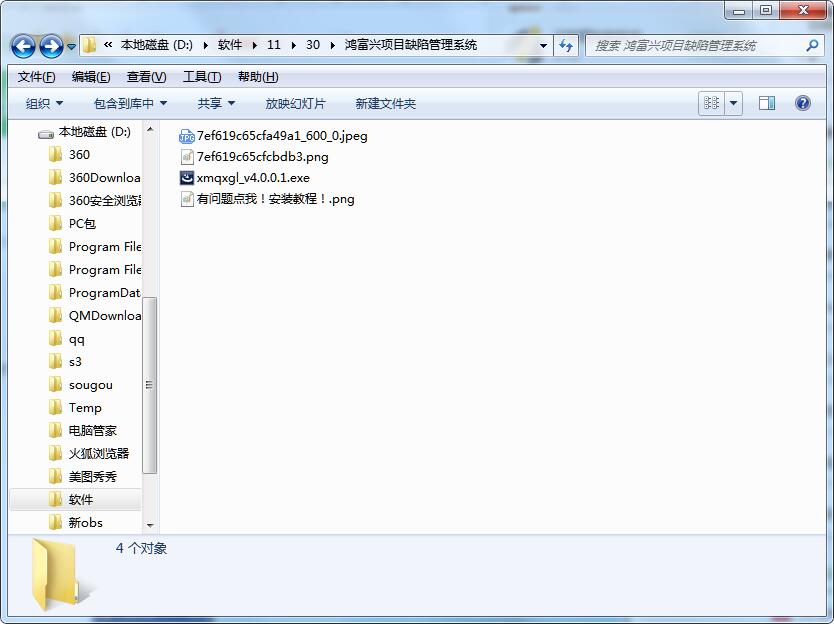The image size is (834, 624).
Task: Select the xmqxgl_v4.0.0.1.exe file
Action: click(x=253, y=178)
